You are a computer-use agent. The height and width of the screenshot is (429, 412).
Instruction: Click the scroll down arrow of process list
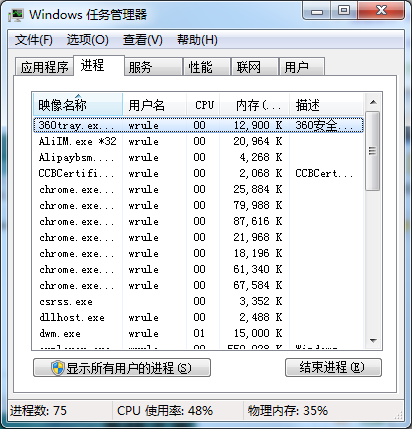click(373, 340)
